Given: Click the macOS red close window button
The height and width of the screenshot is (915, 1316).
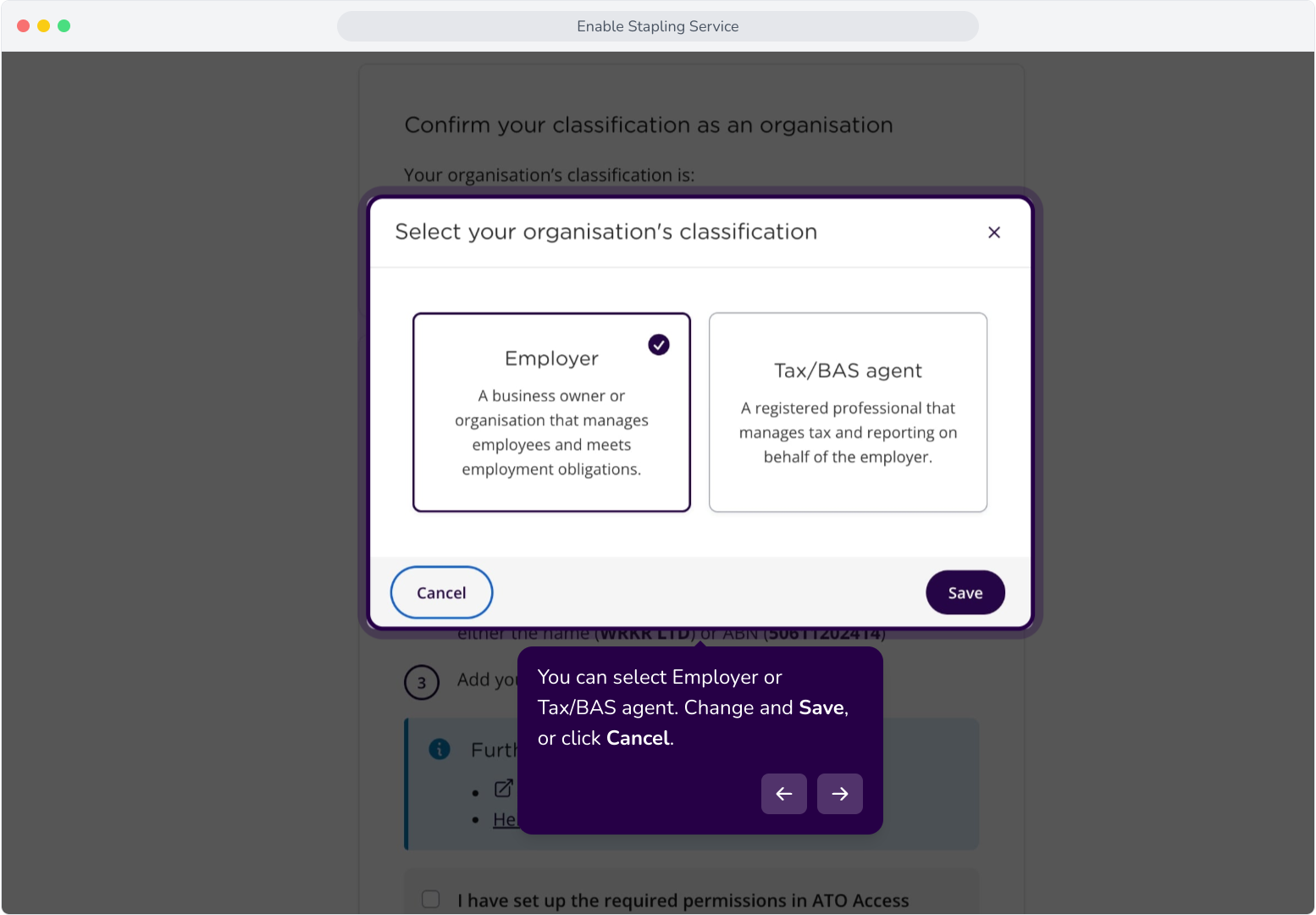Looking at the screenshot, I should point(23,26).
